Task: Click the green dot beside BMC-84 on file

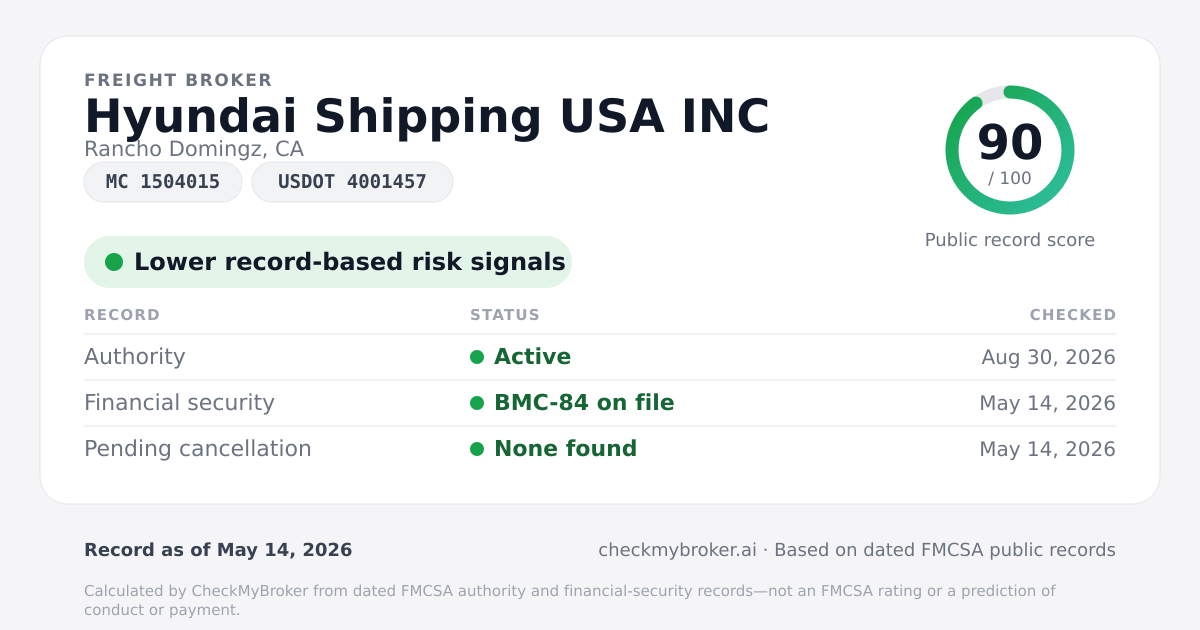Action: click(477, 403)
